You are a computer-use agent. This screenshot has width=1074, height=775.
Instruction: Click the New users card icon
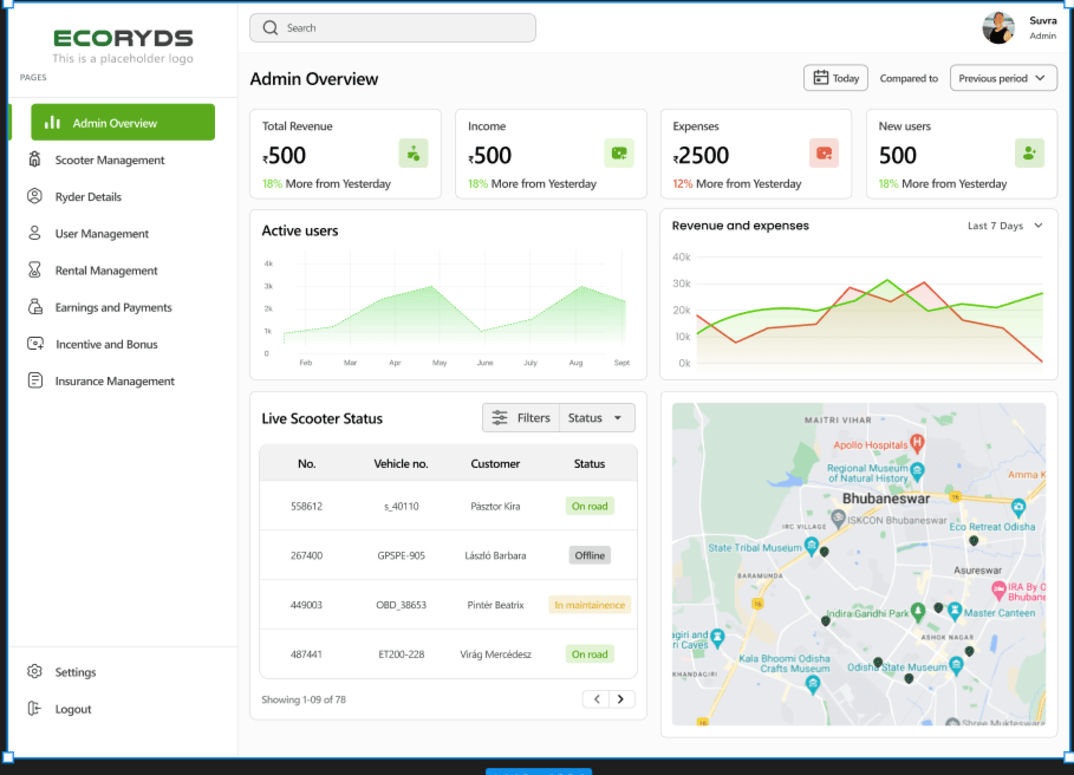(1029, 153)
